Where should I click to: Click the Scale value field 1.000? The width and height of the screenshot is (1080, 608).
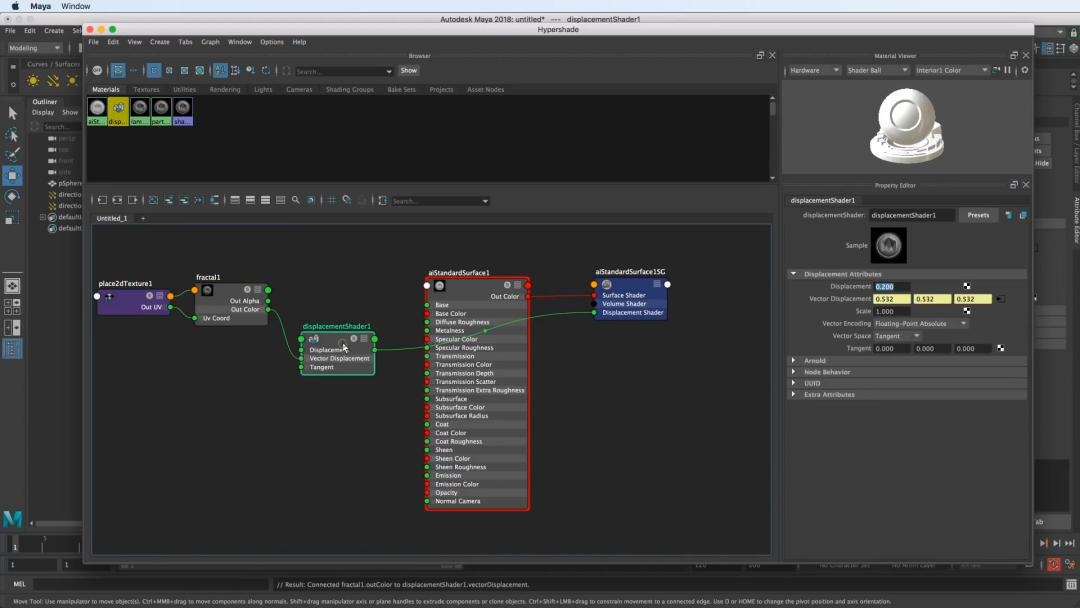click(x=891, y=311)
